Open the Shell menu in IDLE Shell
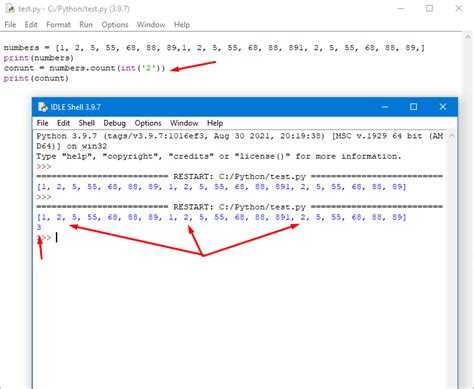The height and width of the screenshot is (389, 474). 87,123
